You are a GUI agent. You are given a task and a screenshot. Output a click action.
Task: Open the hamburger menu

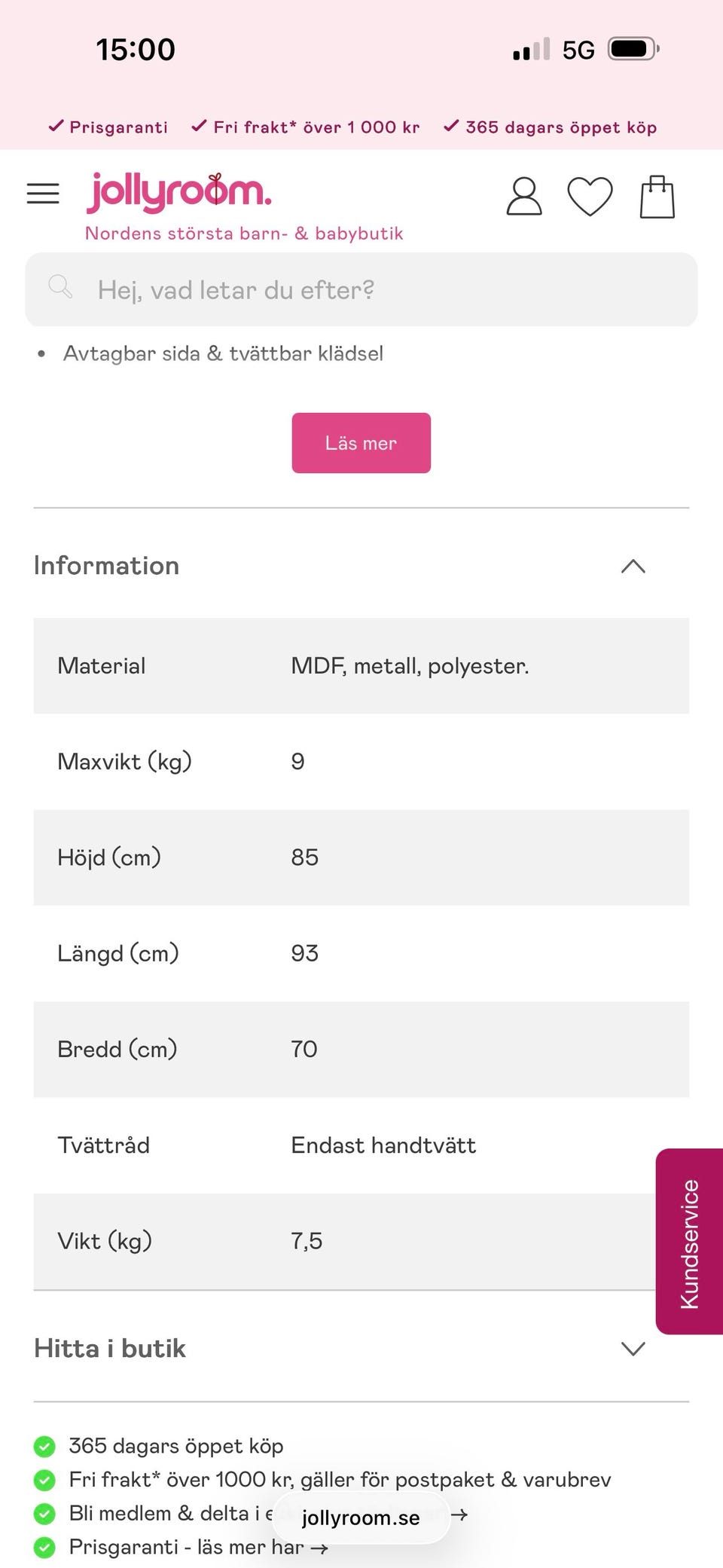point(43,194)
